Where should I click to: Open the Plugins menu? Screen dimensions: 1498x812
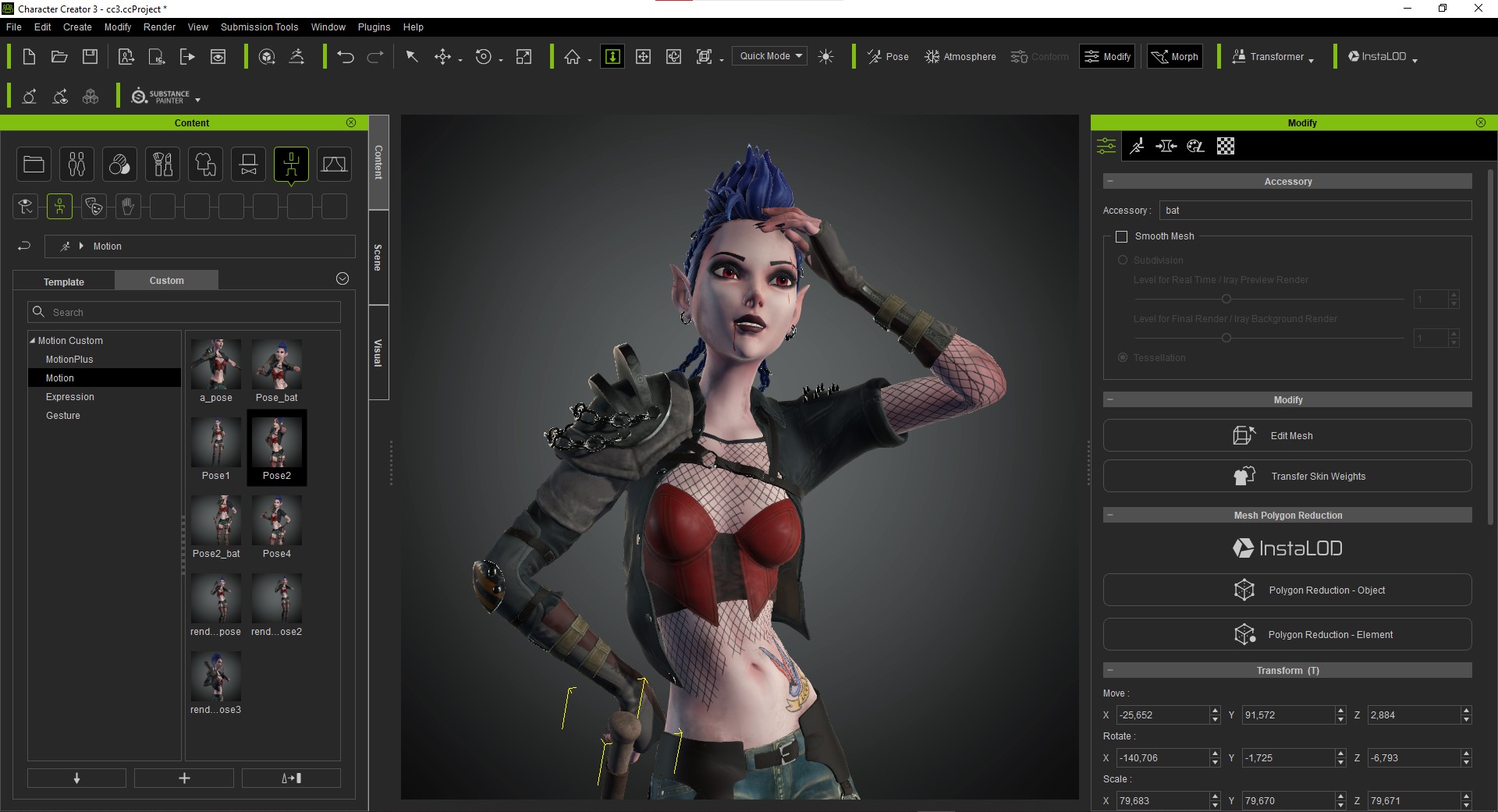(x=374, y=27)
